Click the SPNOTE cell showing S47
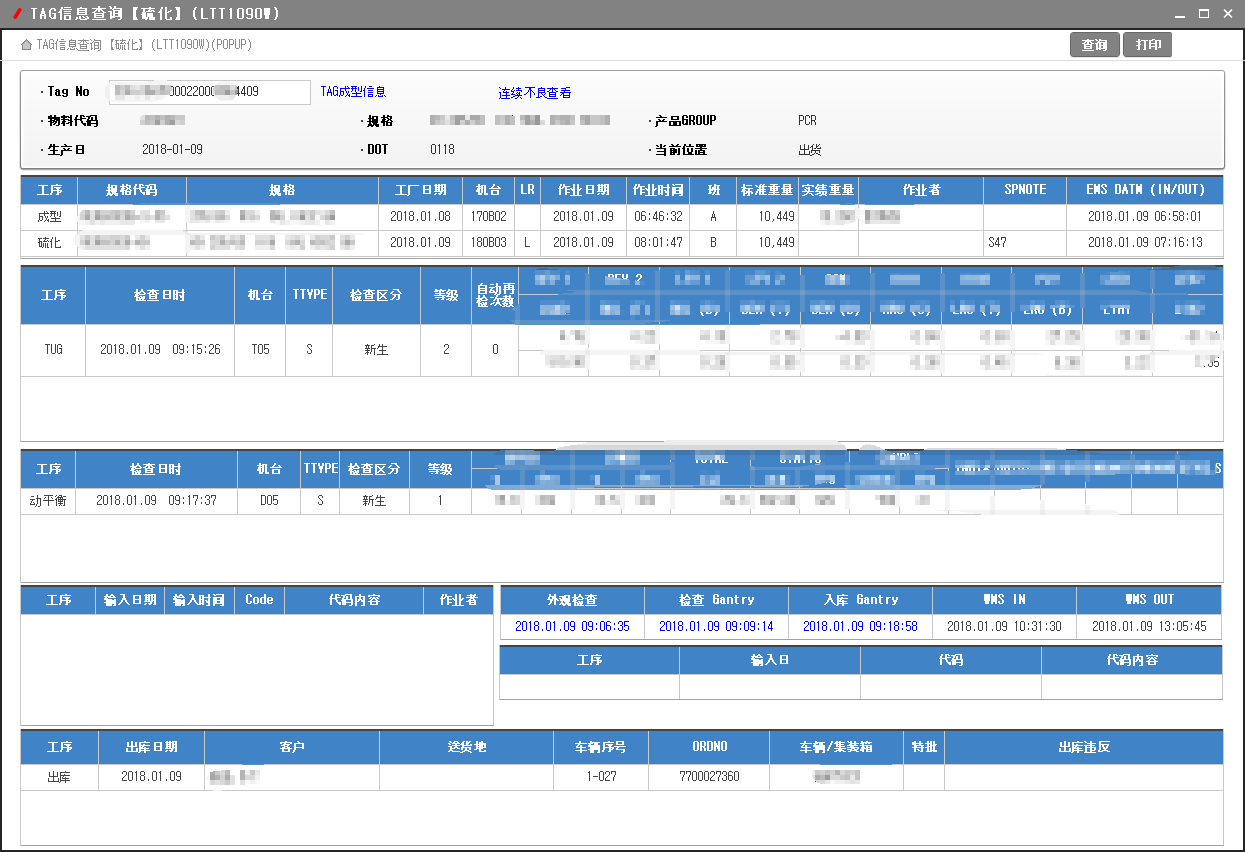The height and width of the screenshot is (852, 1245). (x=1023, y=243)
